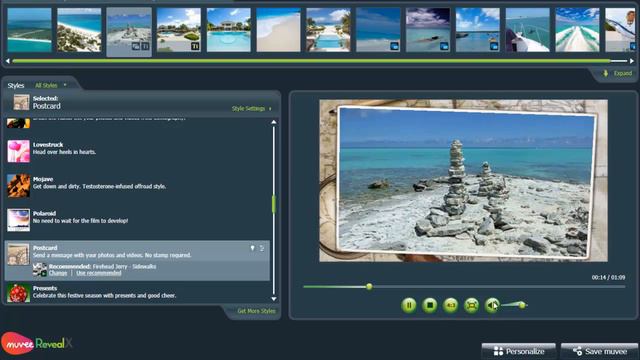Click the picture icon on the stacked stones thumbnail

click(x=136, y=47)
